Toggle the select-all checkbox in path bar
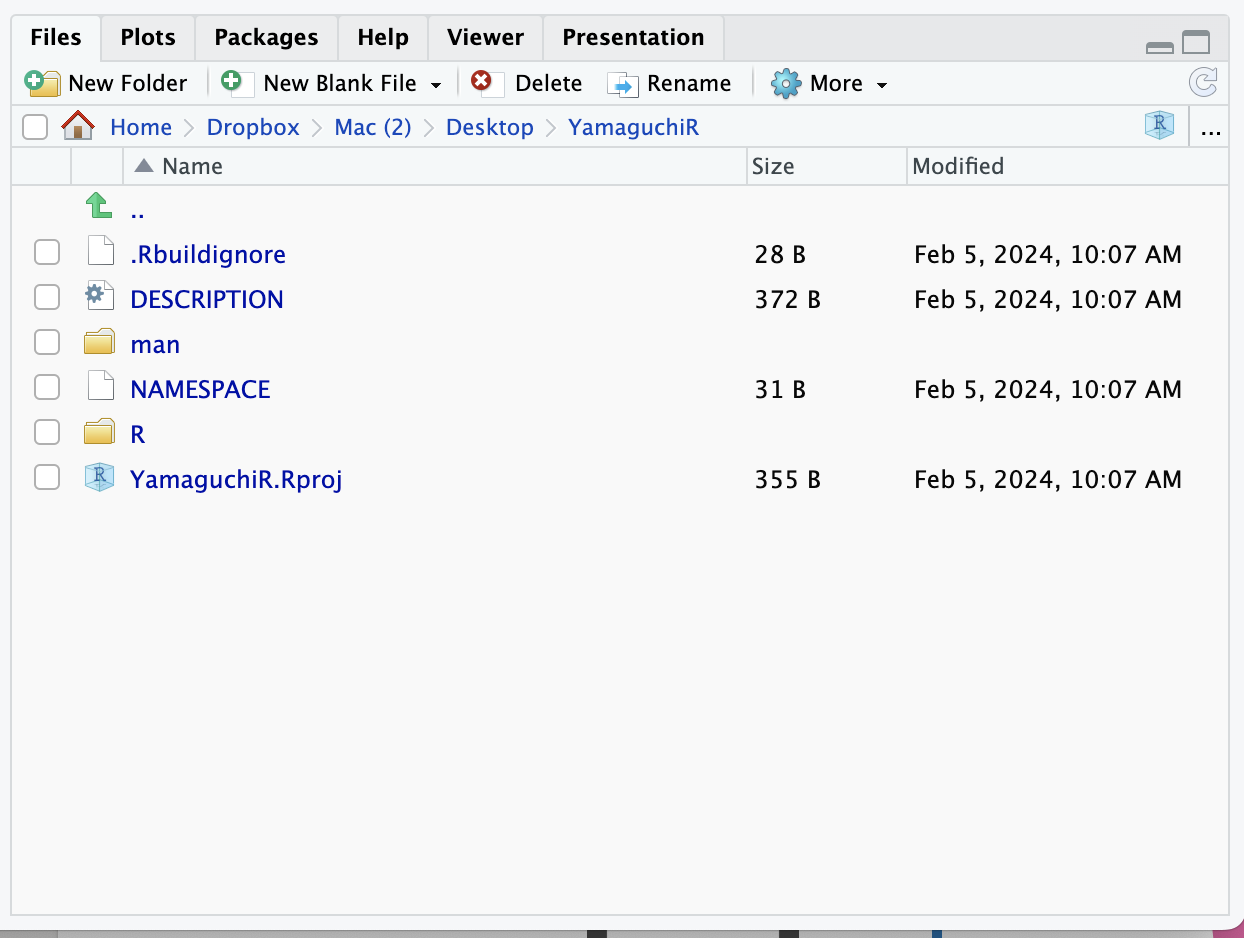Viewport: 1244px width, 938px height. [35, 127]
